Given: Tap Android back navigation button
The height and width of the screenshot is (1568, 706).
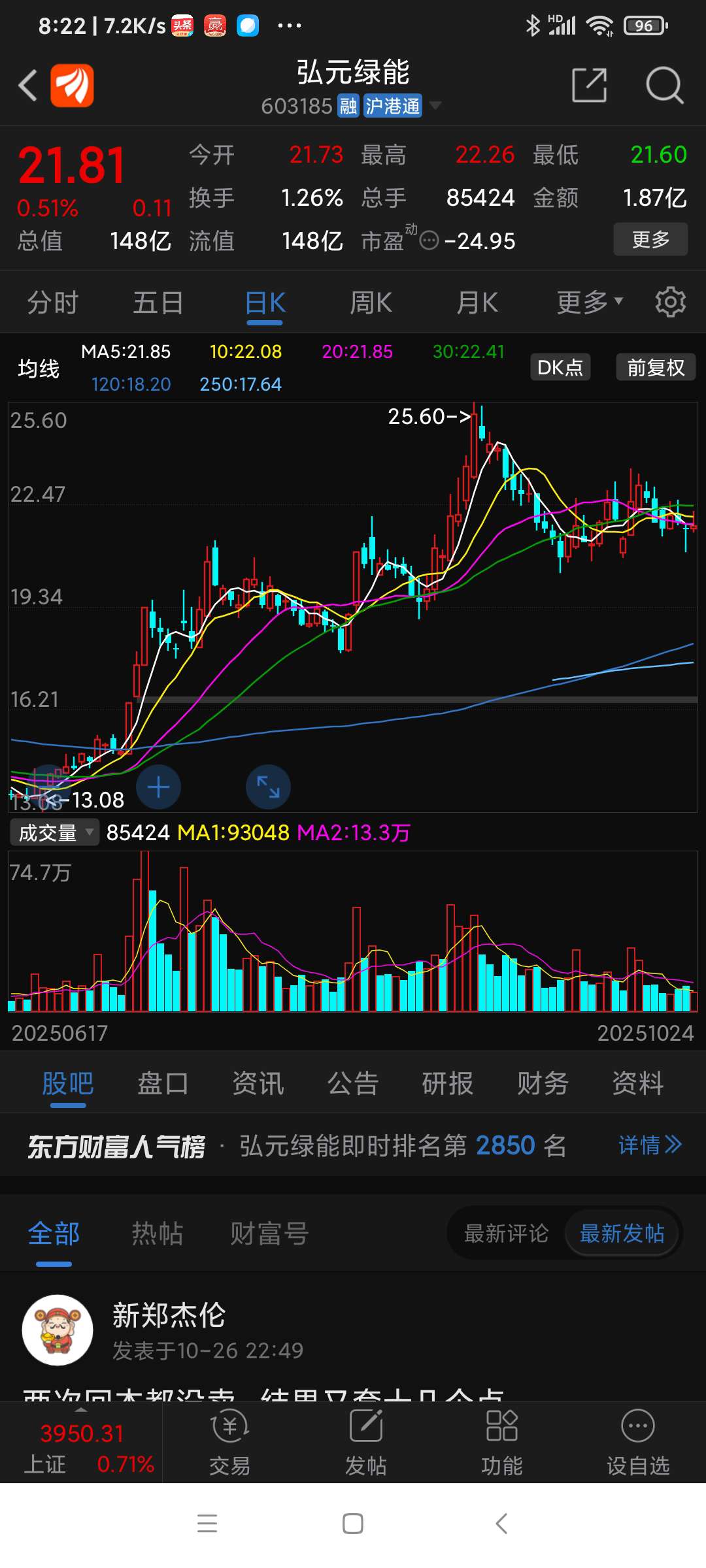Looking at the screenshot, I should point(501,1524).
